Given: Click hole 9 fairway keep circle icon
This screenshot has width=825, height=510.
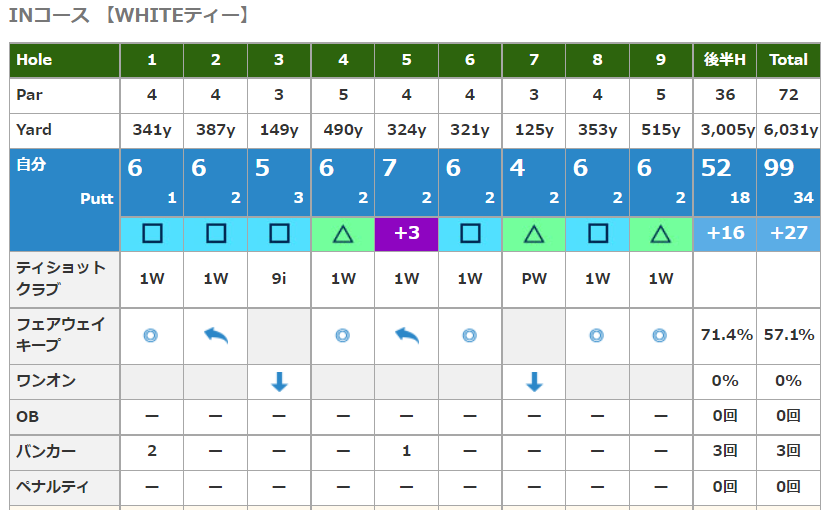Looking at the screenshot, I should (661, 336).
